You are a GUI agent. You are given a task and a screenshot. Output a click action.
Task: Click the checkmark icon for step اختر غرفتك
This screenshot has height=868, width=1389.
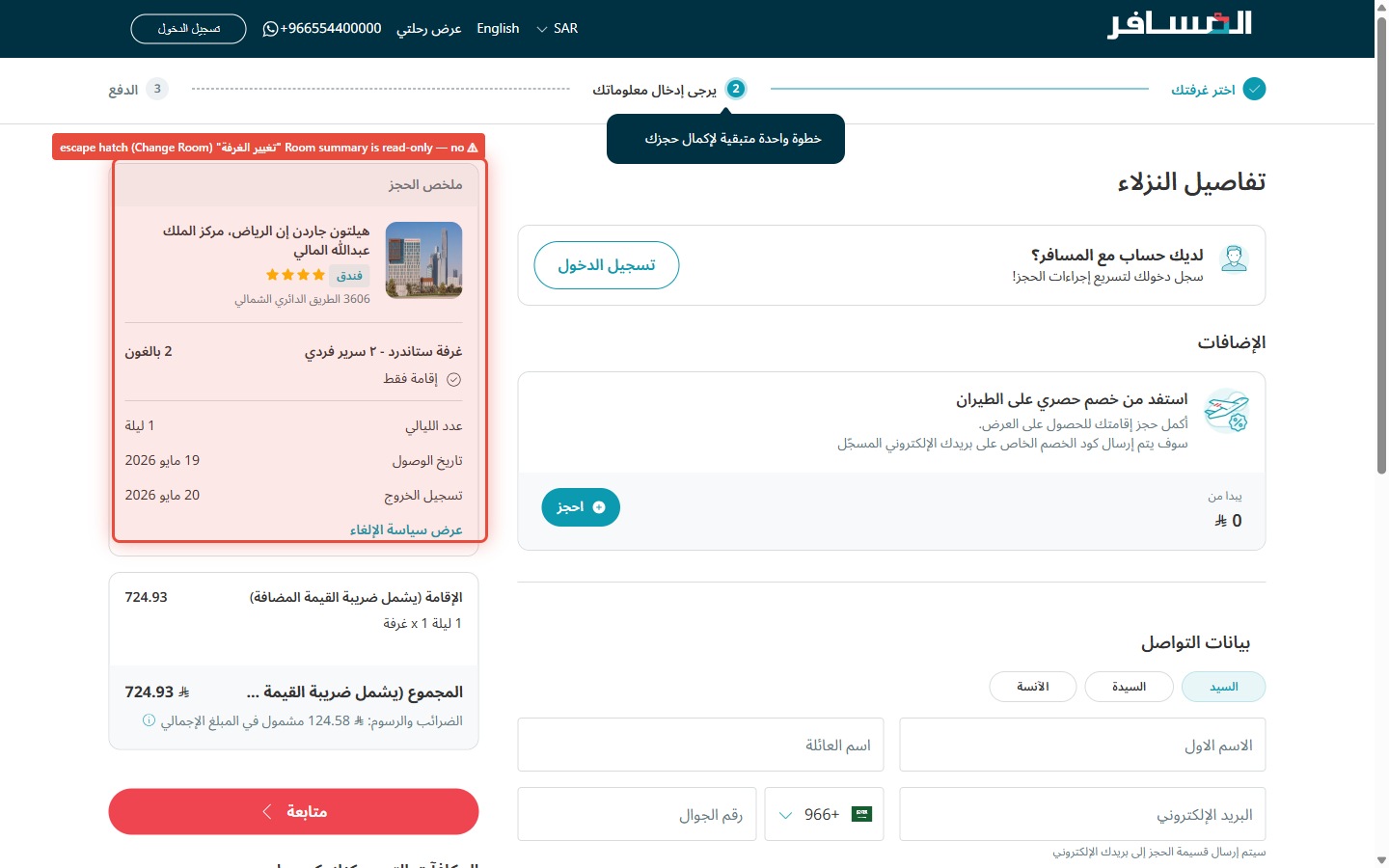click(x=1255, y=89)
